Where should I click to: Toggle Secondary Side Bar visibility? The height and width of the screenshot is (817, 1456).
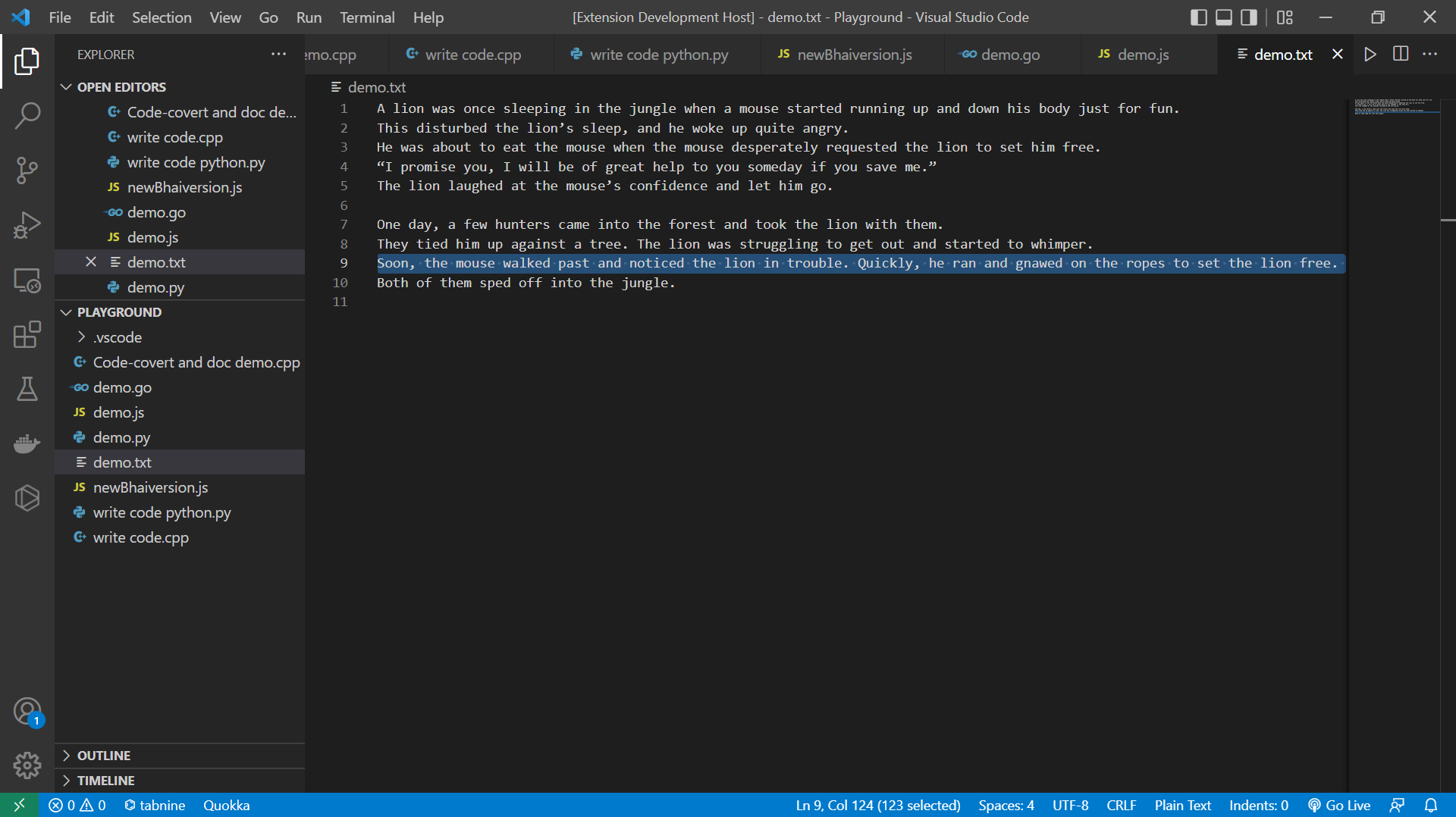coord(1249,17)
